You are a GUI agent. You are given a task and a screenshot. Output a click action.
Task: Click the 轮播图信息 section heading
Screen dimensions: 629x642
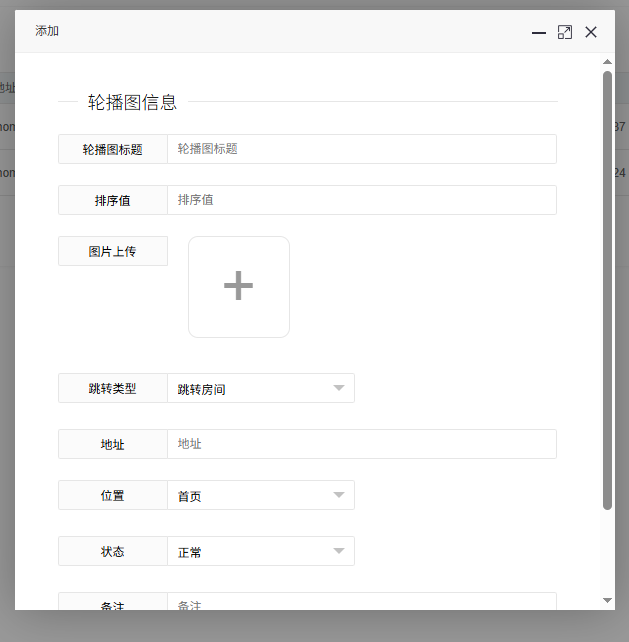tap(132, 102)
